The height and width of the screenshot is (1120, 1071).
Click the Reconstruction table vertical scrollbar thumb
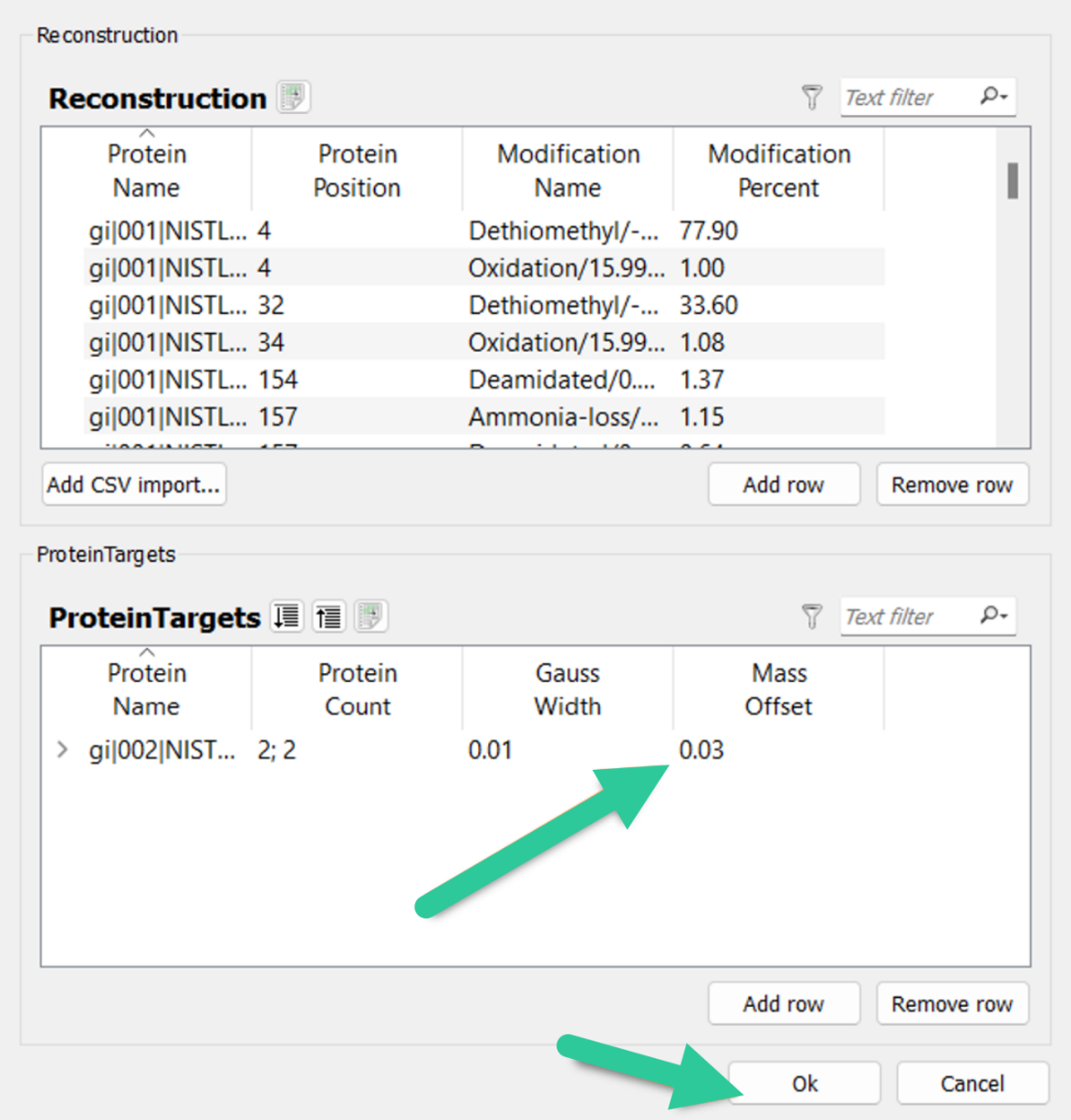(1013, 181)
